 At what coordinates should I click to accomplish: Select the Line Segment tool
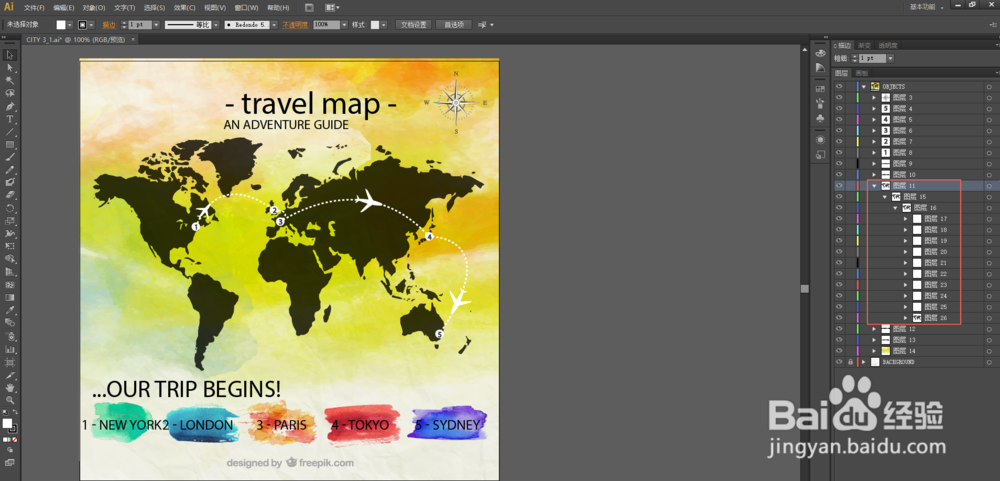coord(10,131)
